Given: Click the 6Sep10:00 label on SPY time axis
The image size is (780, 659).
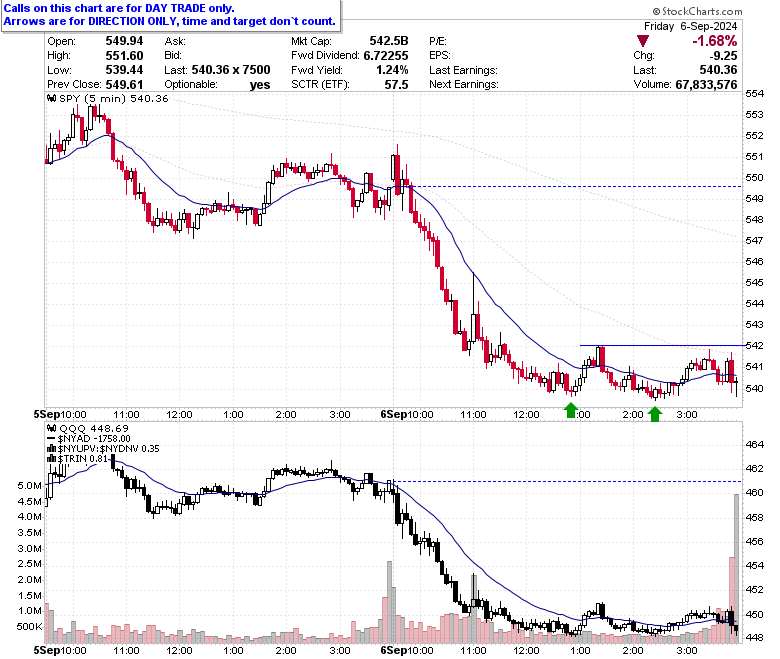Looking at the screenshot, I should [407, 415].
